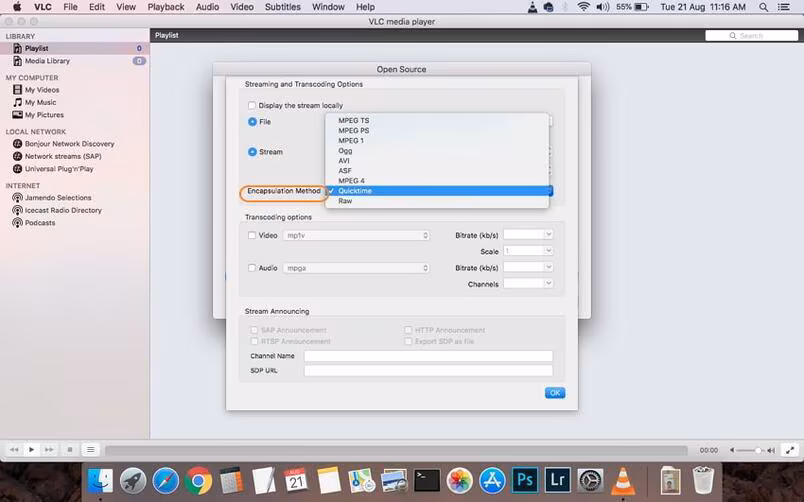Screen dimensions: 804x502
Task: Open the mp1v video codec dropdown
Action: (x=356, y=235)
